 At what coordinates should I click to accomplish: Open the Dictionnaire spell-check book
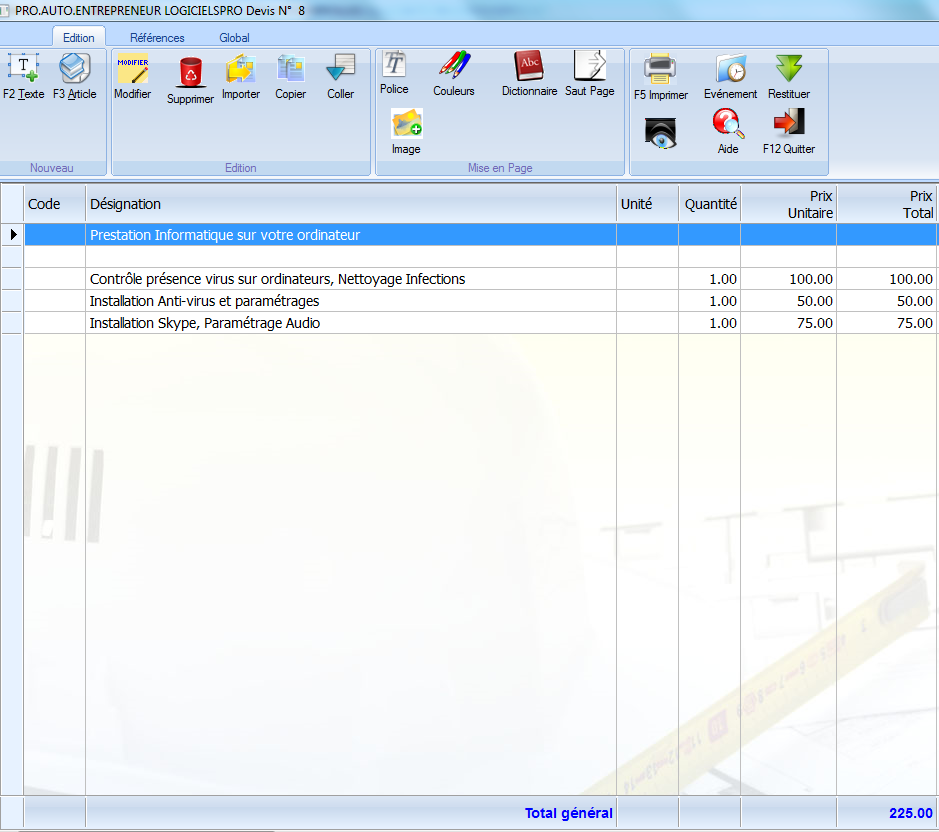[529, 66]
